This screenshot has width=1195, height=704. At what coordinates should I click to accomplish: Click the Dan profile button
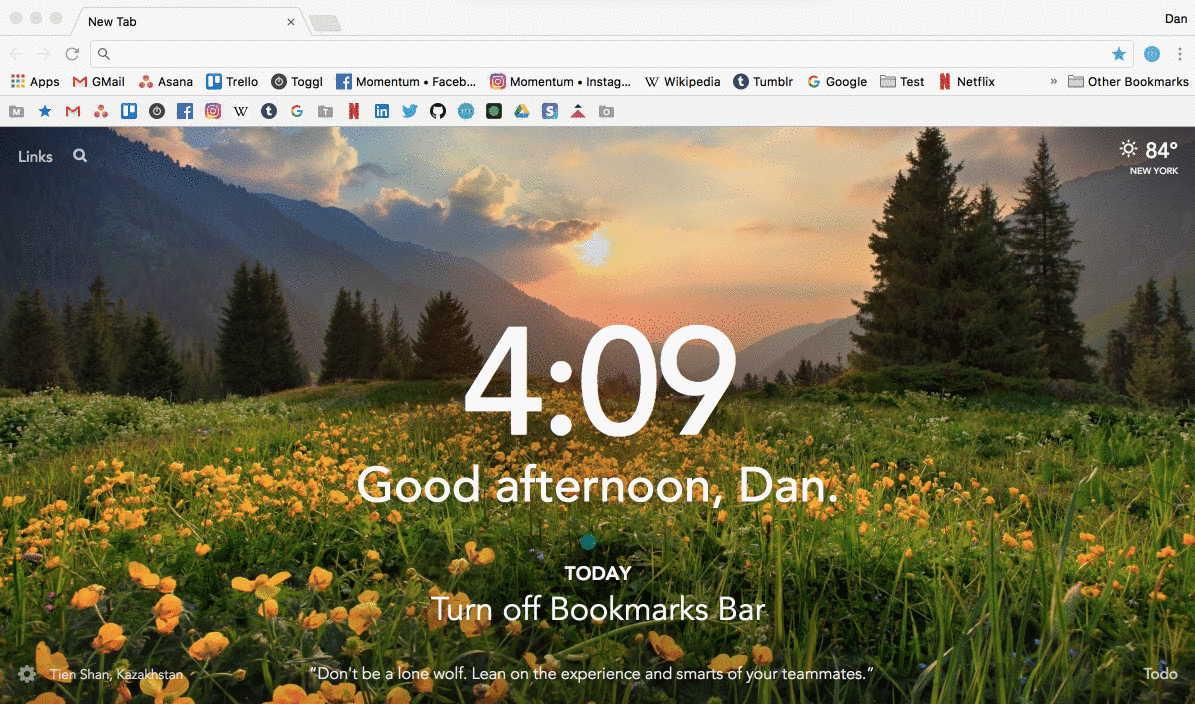pos(1175,18)
